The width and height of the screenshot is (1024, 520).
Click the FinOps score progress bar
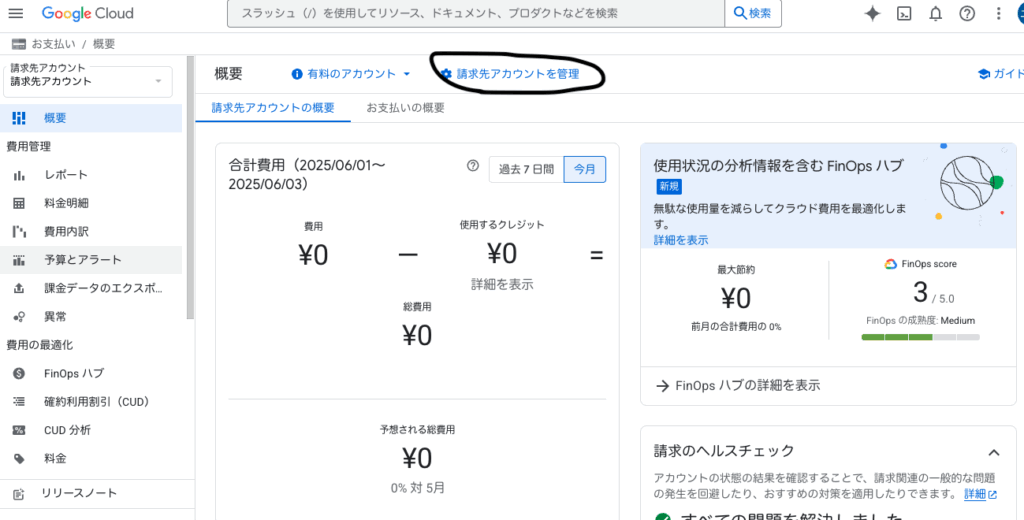[920, 337]
